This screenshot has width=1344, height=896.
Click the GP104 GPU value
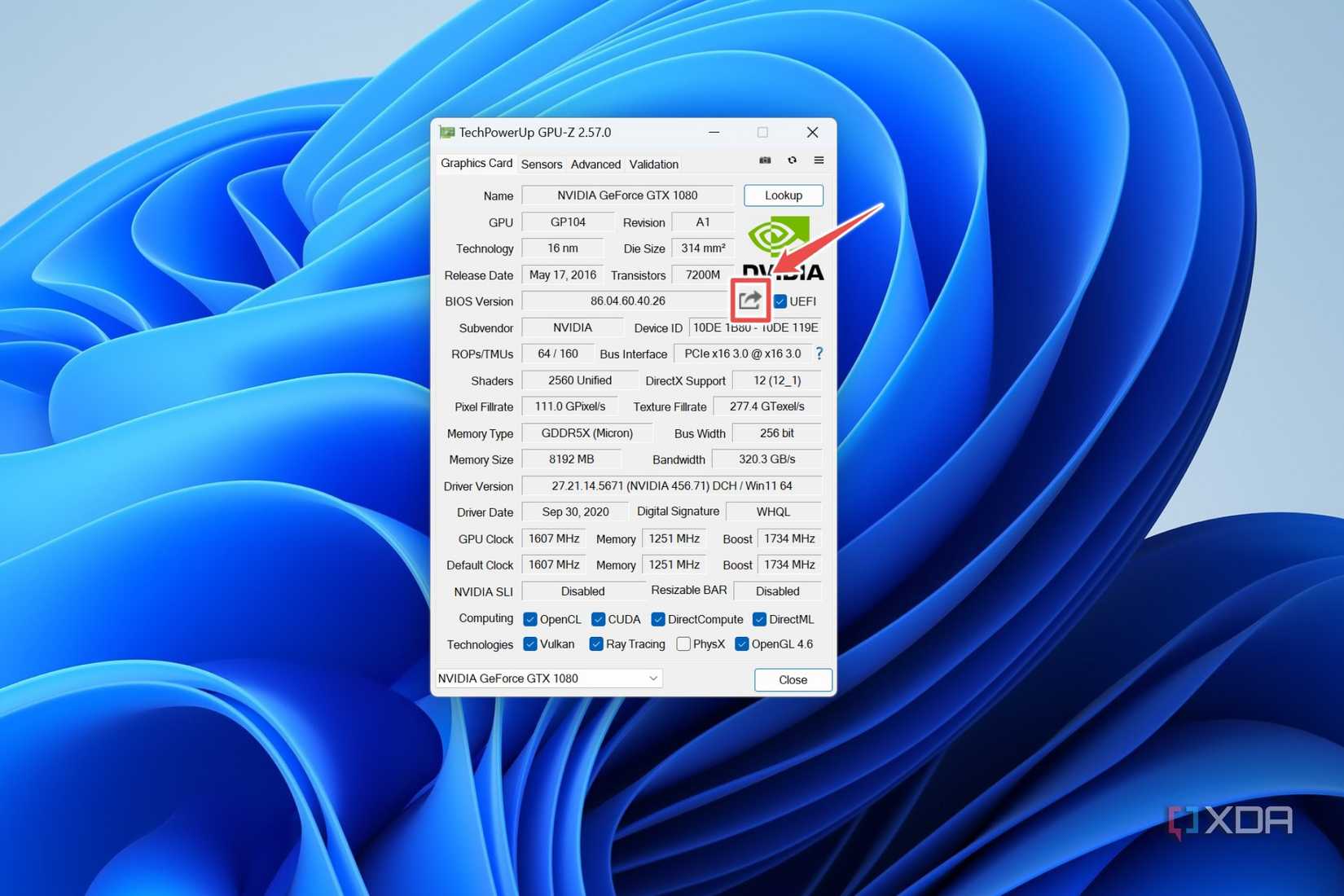pos(568,222)
